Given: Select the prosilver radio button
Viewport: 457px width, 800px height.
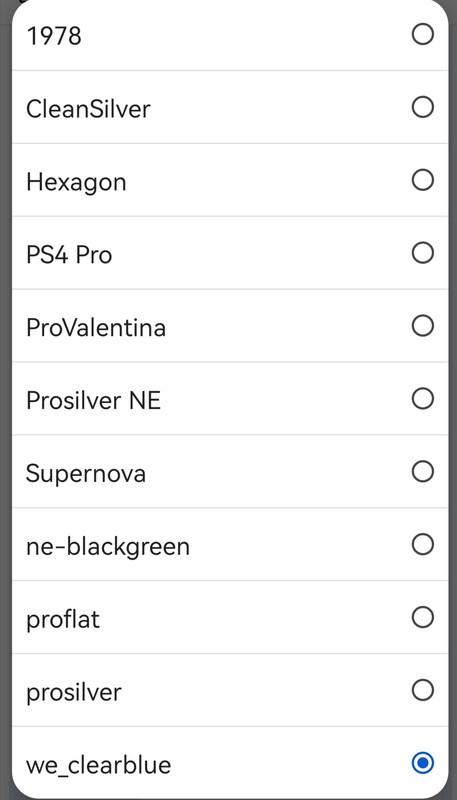Looking at the screenshot, I should tap(422, 691).
